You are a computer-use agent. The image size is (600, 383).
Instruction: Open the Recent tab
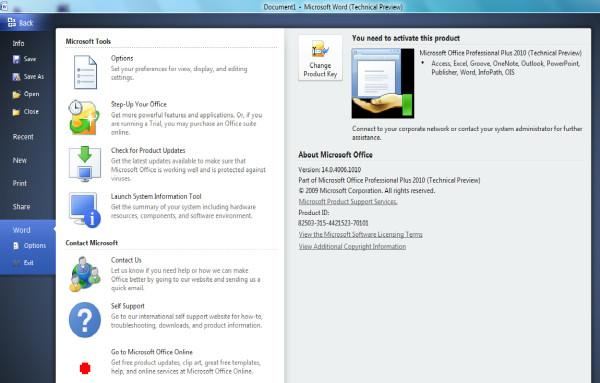coord(23,137)
